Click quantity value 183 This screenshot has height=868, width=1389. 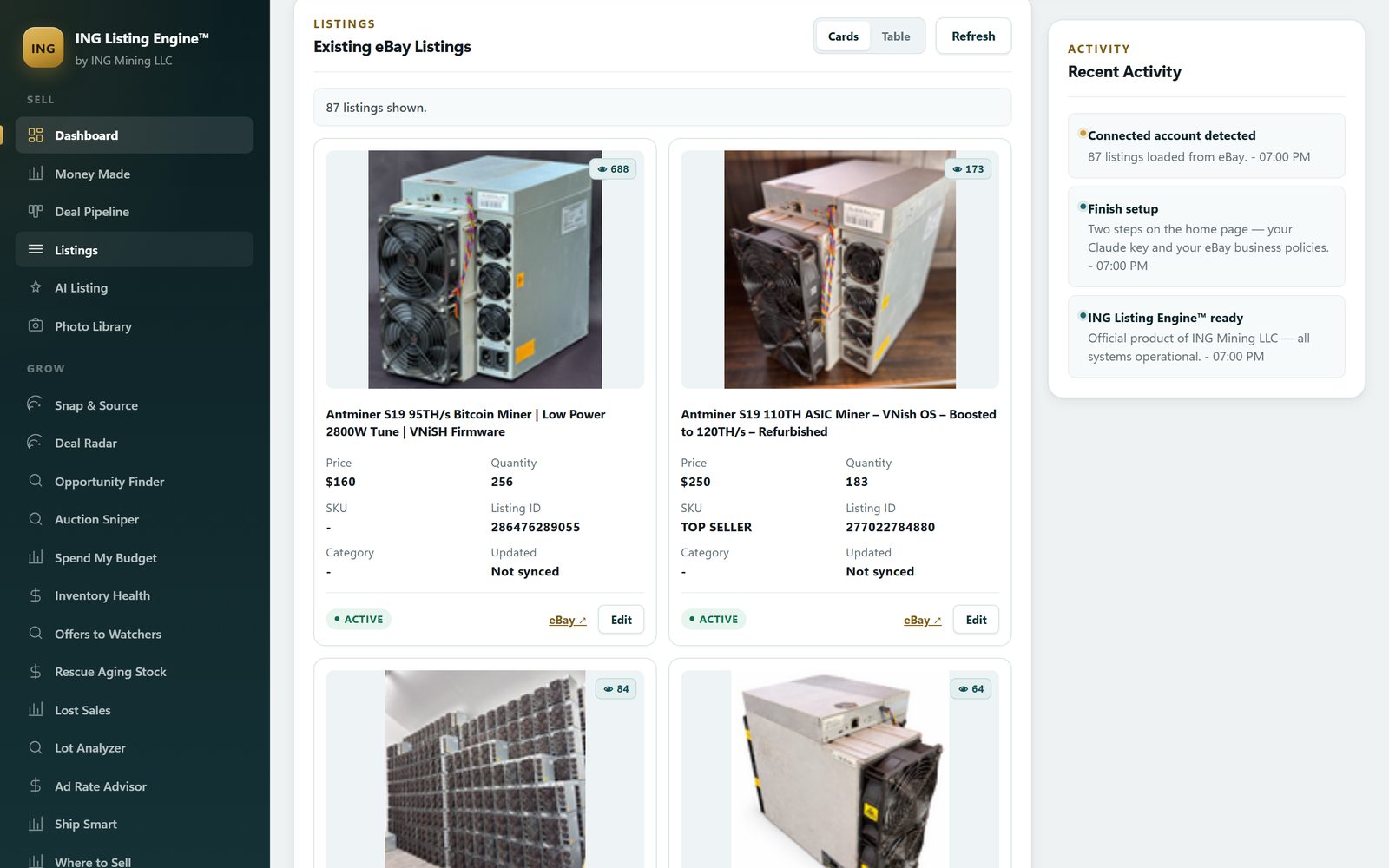[857, 482]
